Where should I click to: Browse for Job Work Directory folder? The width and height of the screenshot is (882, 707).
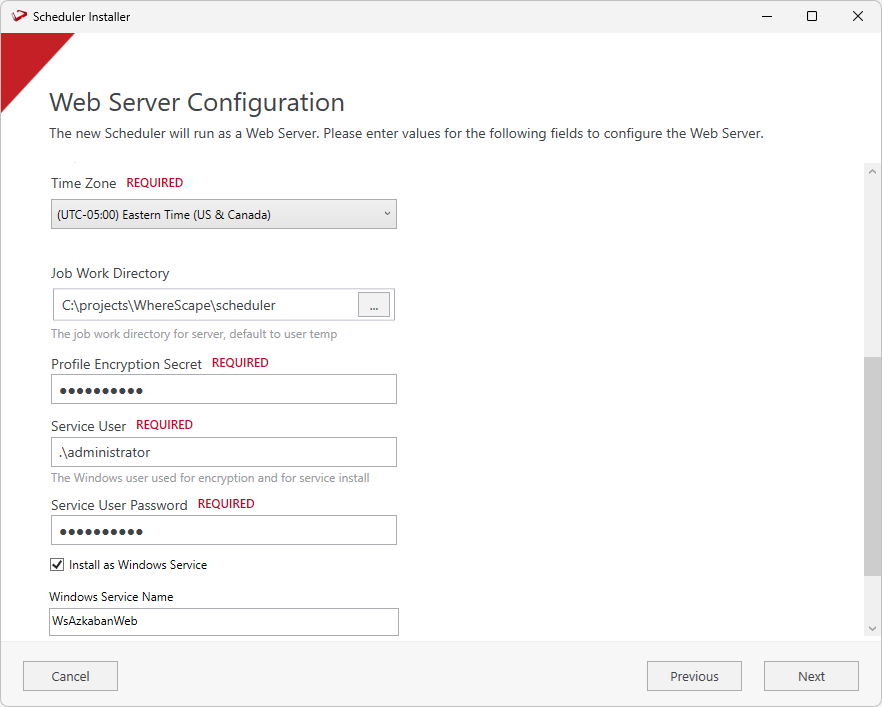pos(374,306)
